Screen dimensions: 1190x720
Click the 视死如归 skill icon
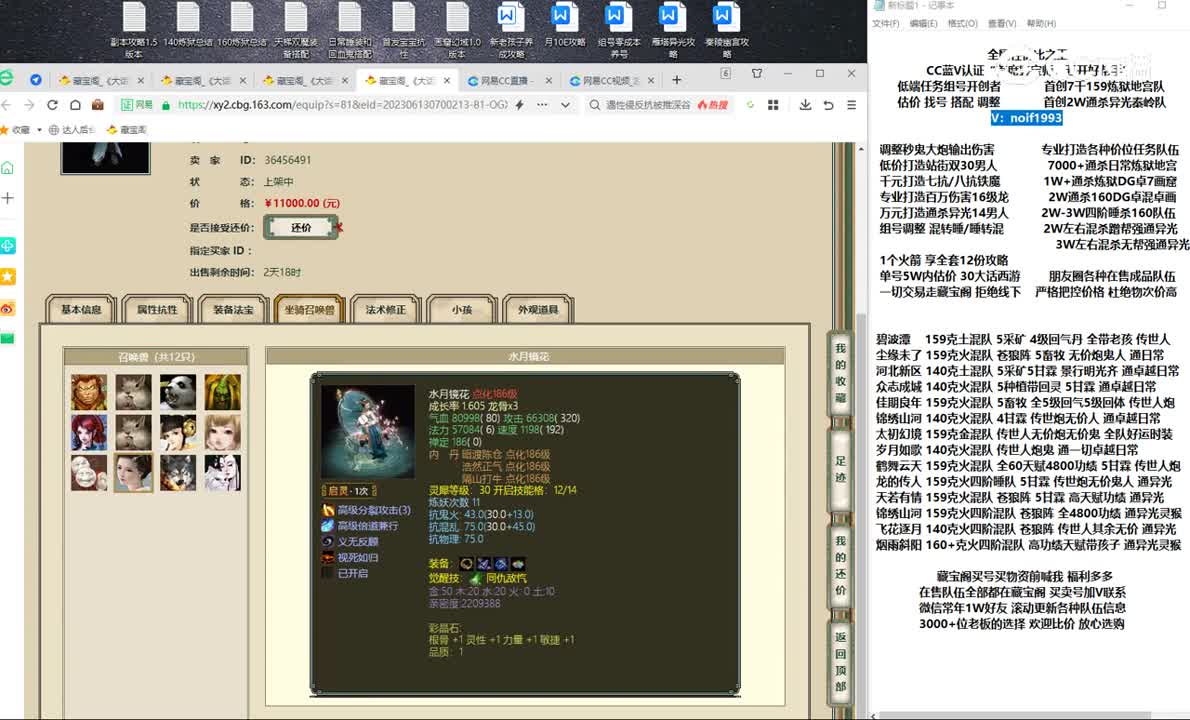click(x=328, y=558)
